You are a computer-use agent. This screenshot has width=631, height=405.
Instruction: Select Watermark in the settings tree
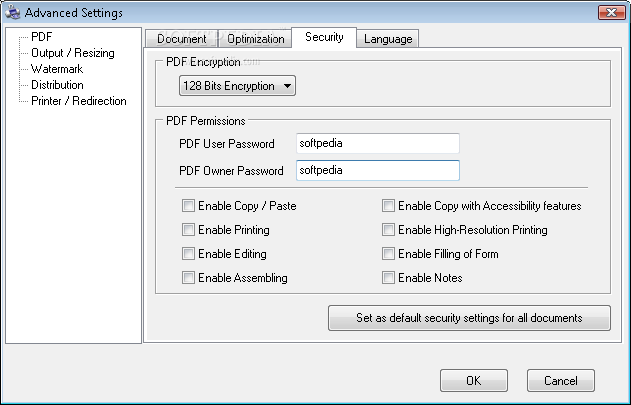pos(57,69)
